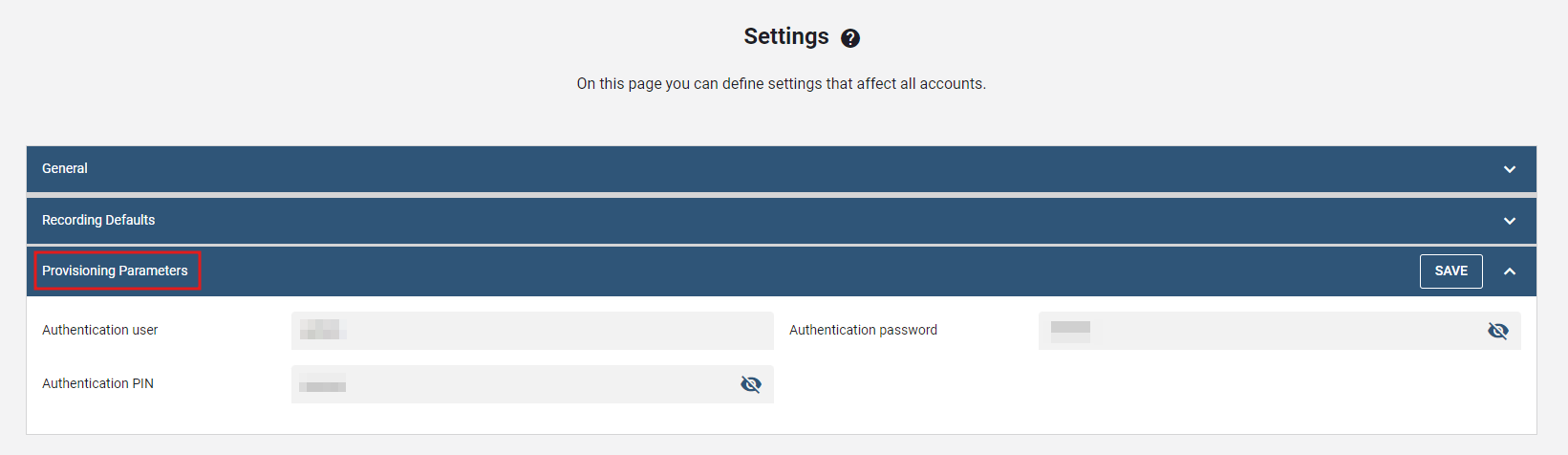Screen dimensions: 1568x455
Task: Click the page description text about accounts
Action: pyautogui.click(x=781, y=84)
